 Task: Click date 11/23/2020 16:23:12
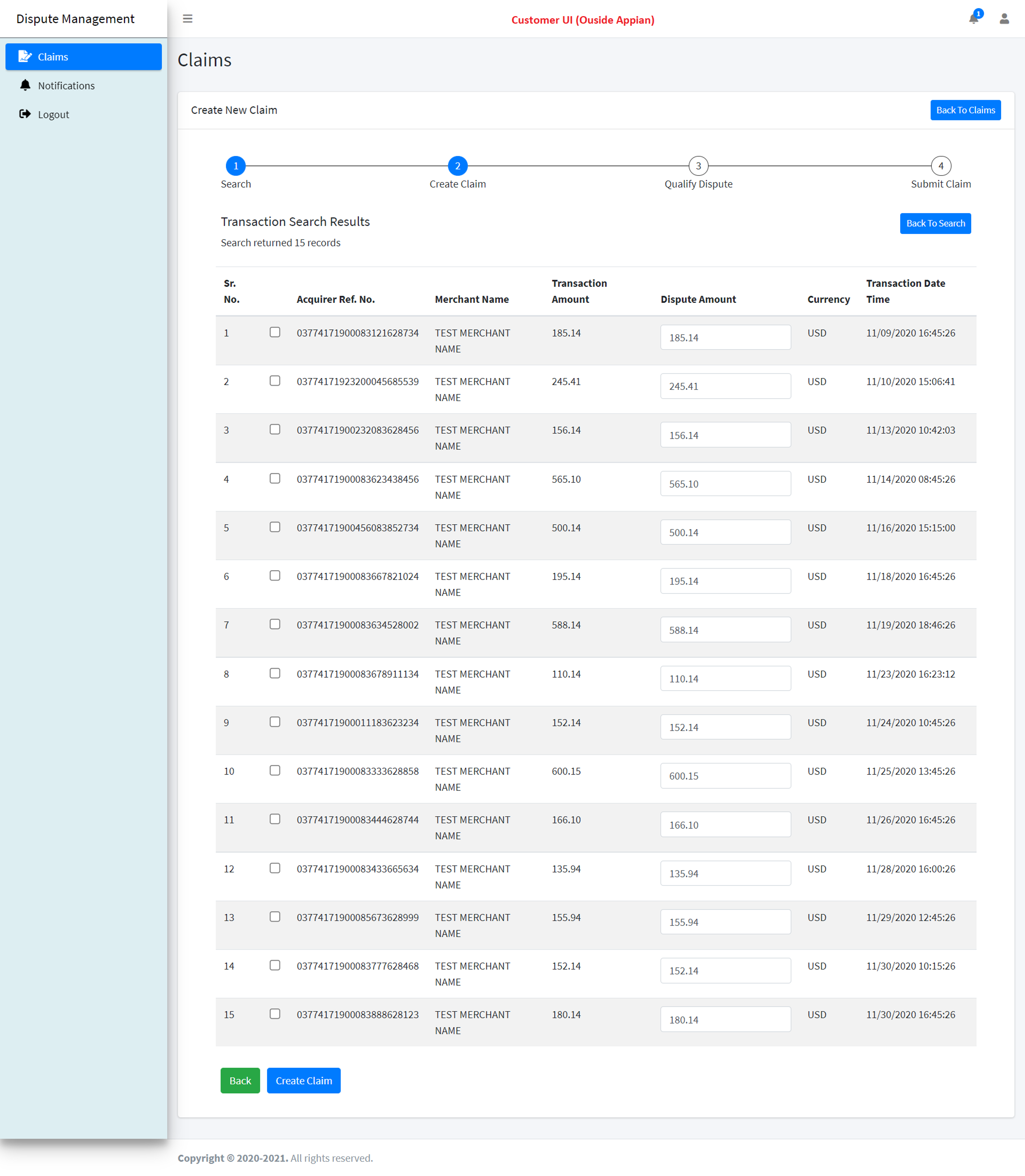[910, 674]
